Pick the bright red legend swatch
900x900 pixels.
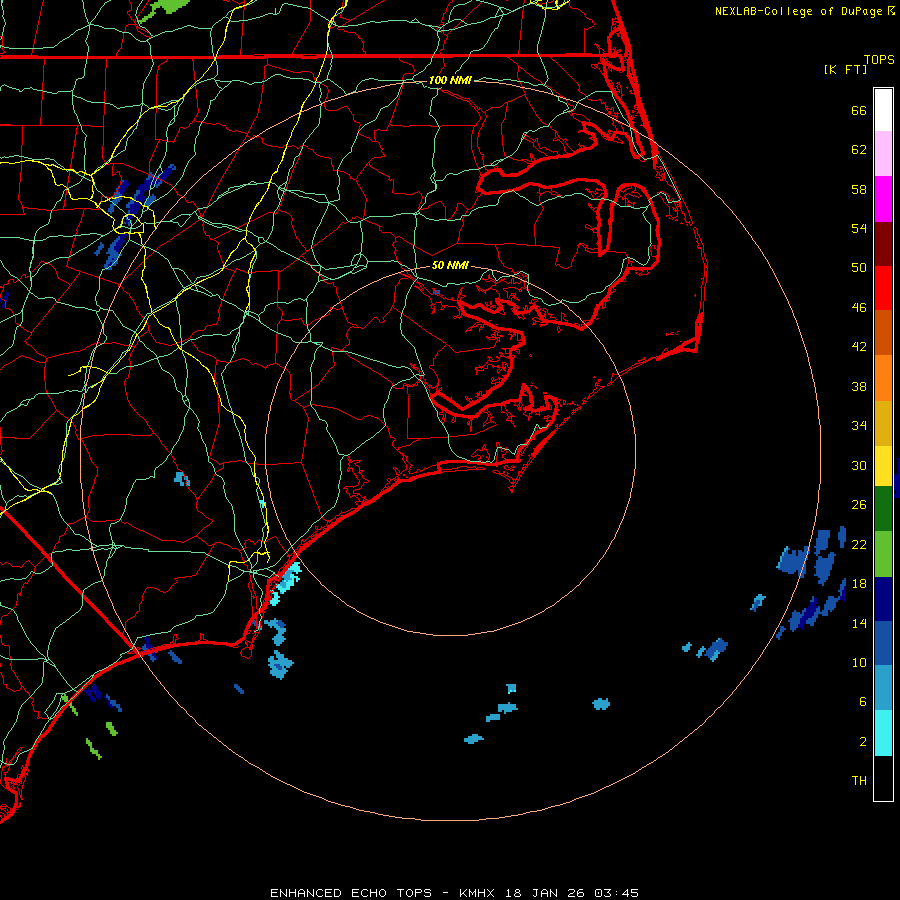point(883,288)
